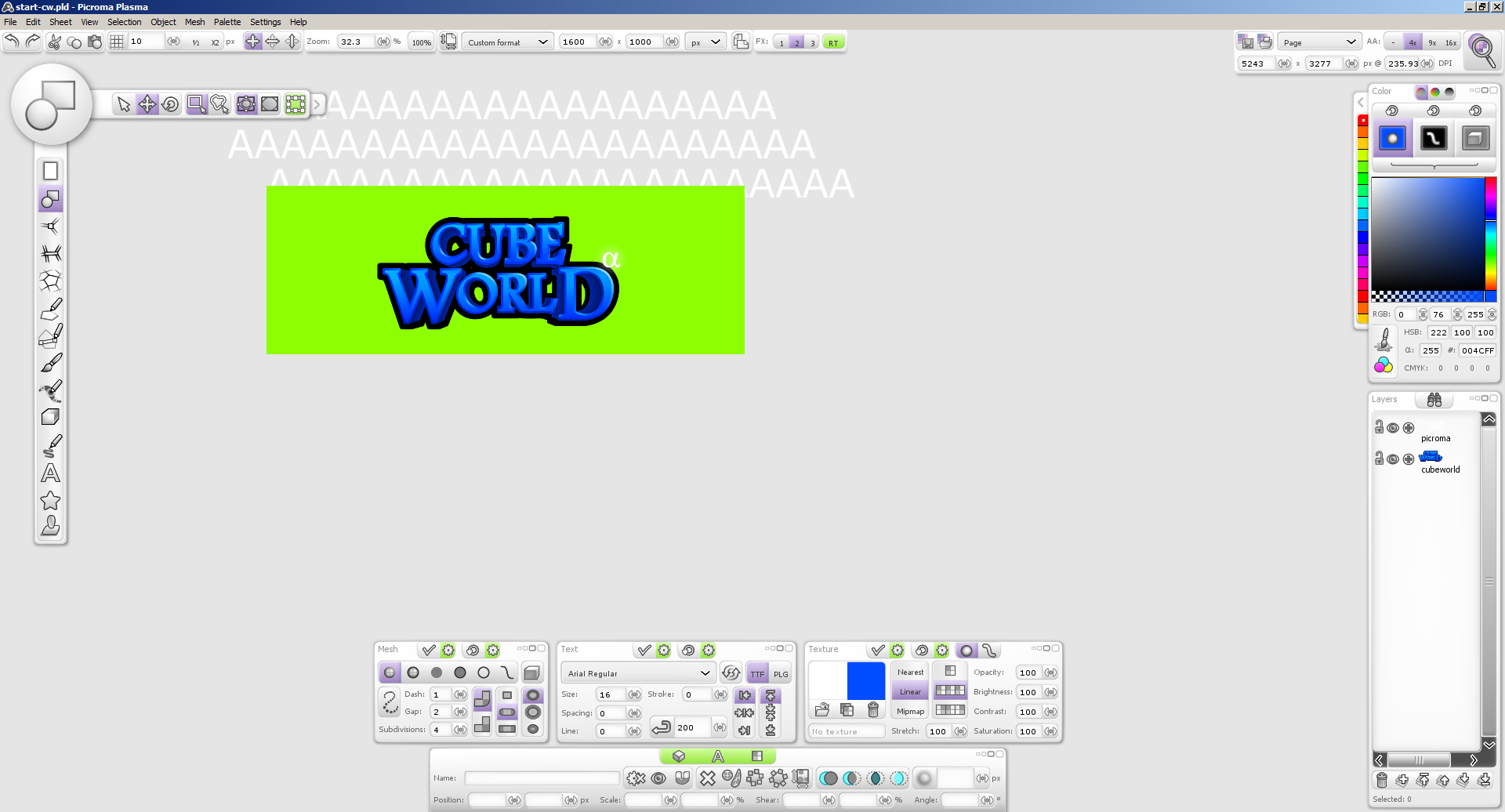Click the print icon near Page dropdown
1505x812 pixels.
(1265, 42)
